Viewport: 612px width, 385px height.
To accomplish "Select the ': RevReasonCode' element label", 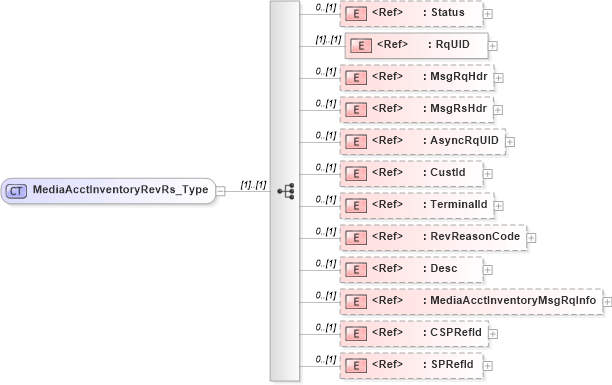I will [x=471, y=237].
